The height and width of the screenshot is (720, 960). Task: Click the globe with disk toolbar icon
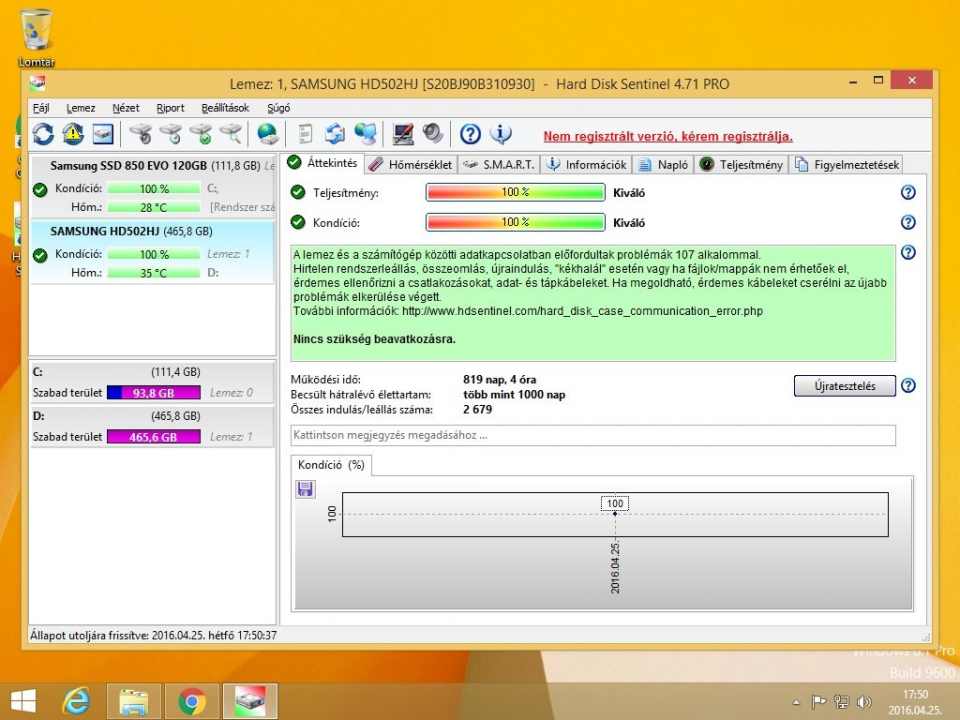pyautogui.click(x=268, y=133)
